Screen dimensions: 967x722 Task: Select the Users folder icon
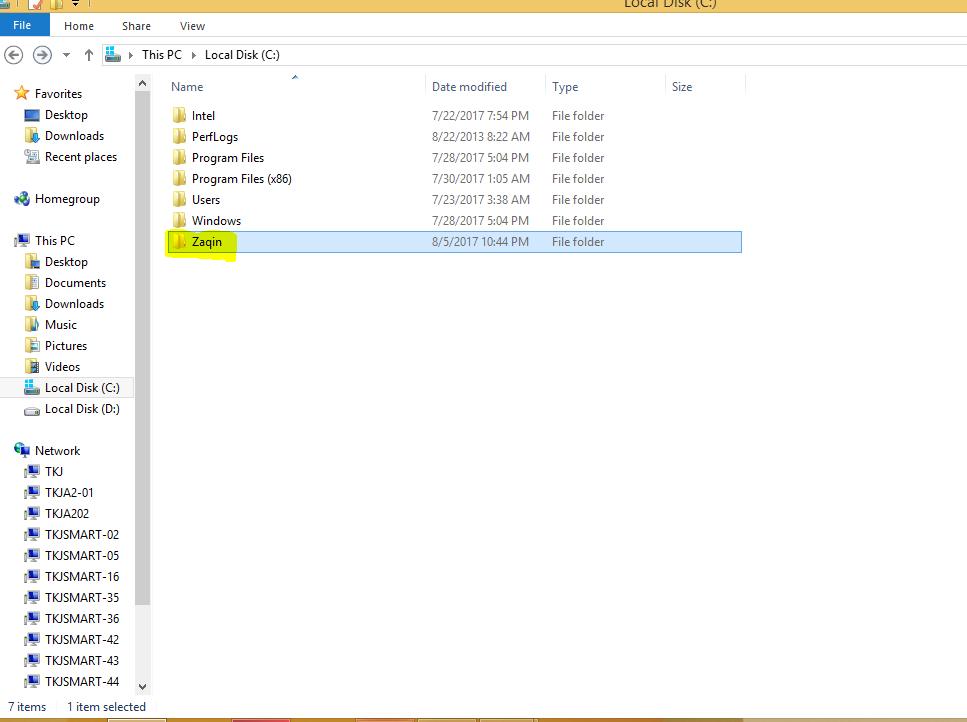point(179,199)
